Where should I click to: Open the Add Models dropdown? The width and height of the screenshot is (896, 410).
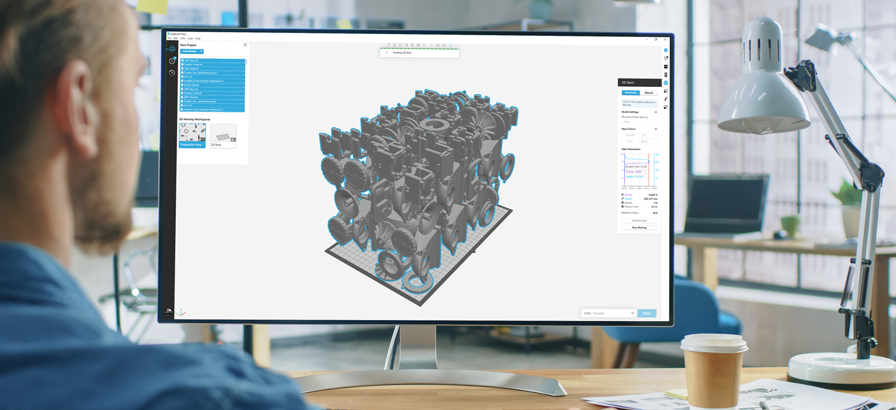(191, 52)
